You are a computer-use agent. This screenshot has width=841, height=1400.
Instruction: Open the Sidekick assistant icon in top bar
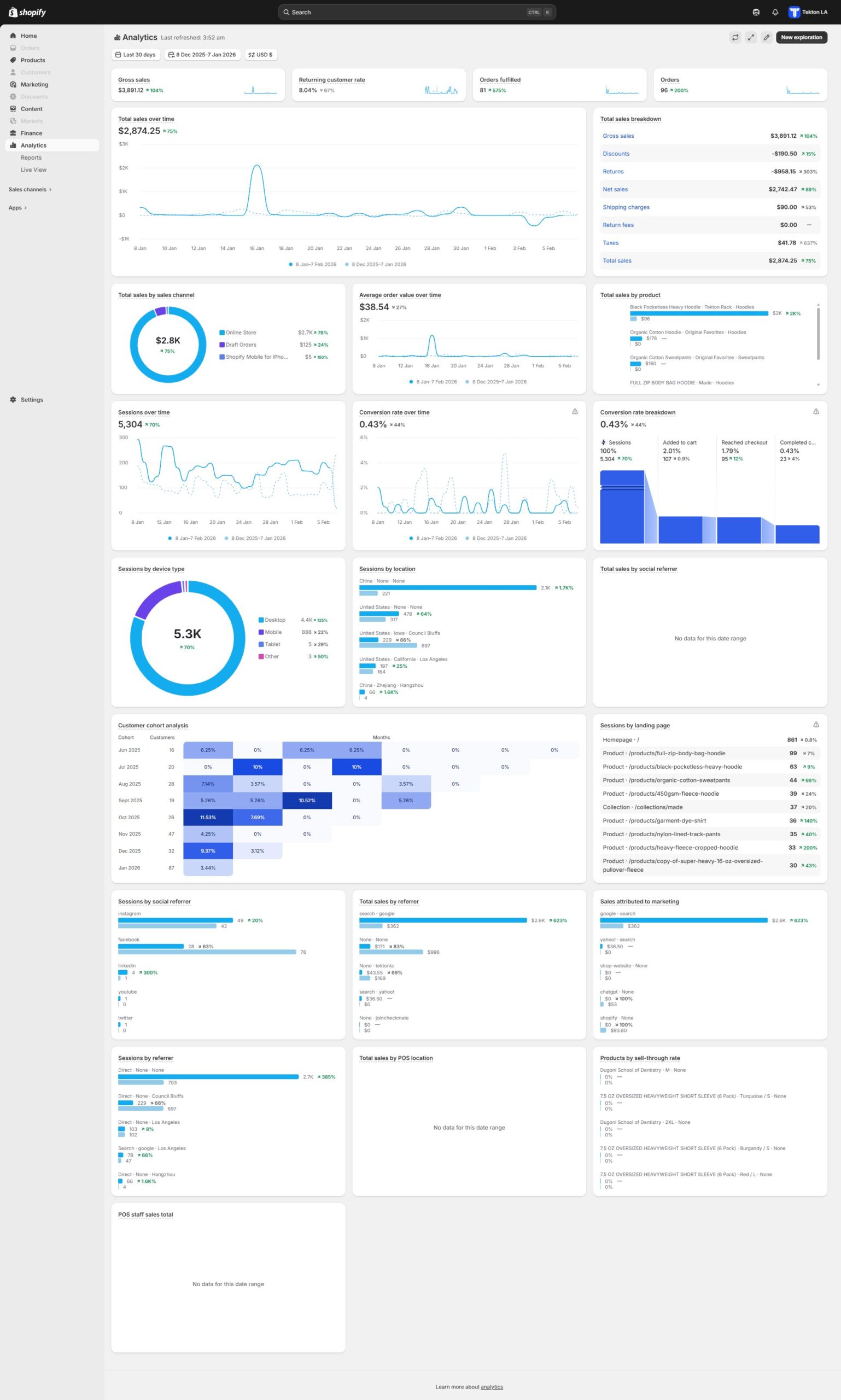[x=756, y=12]
